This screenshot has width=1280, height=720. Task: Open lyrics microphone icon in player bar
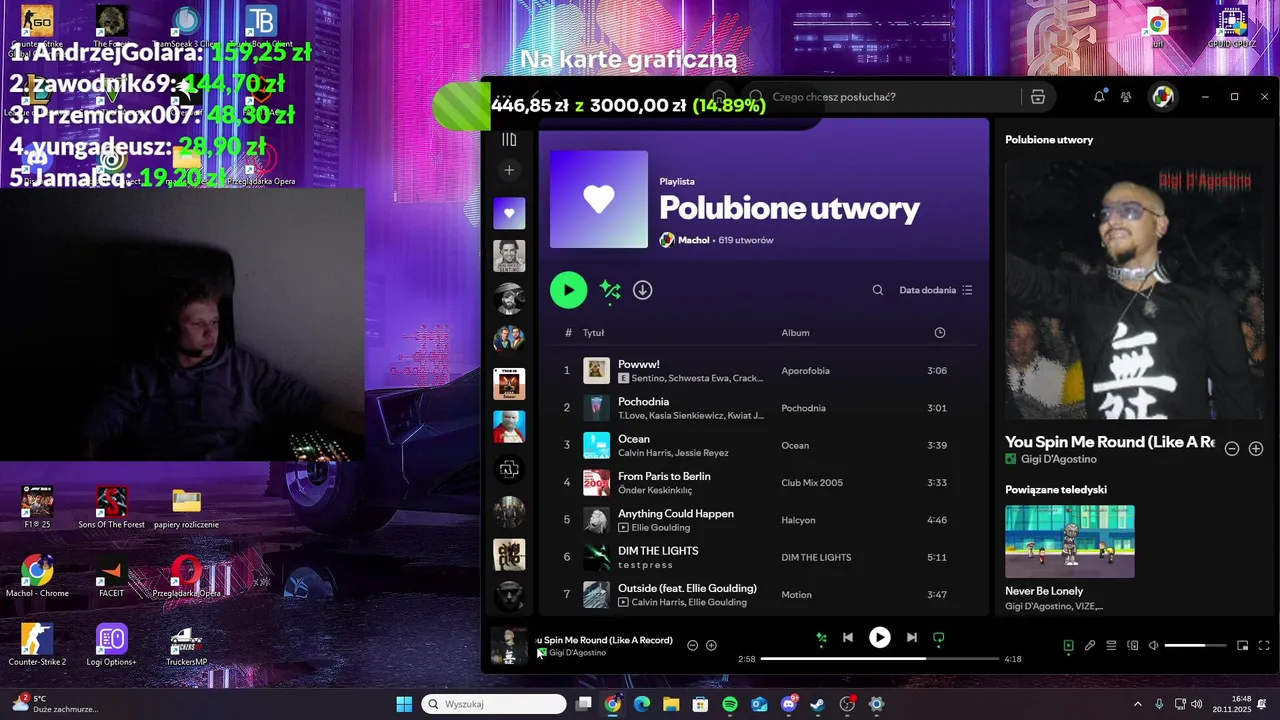1090,646
